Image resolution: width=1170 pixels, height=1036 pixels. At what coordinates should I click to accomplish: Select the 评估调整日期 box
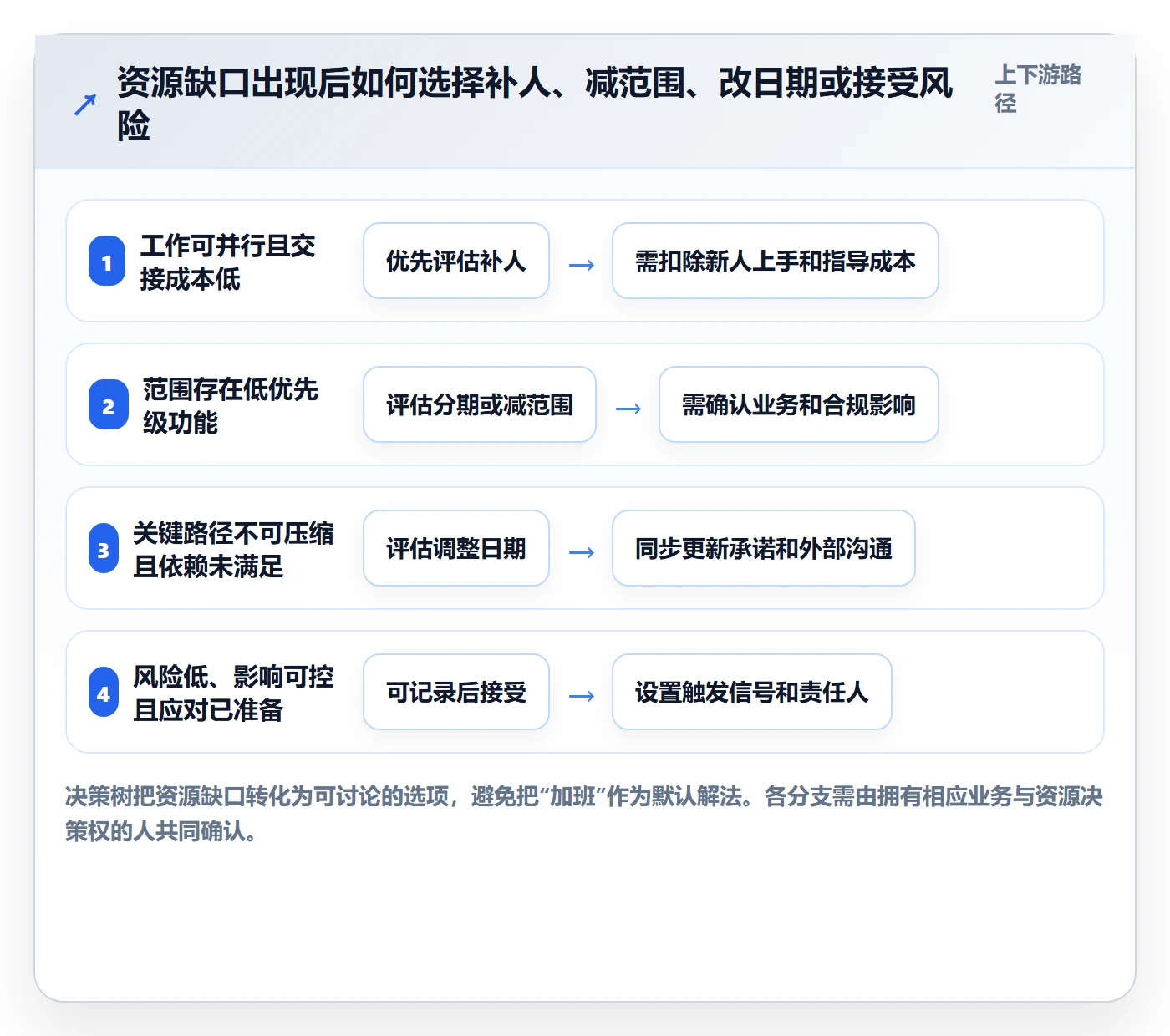click(x=456, y=548)
